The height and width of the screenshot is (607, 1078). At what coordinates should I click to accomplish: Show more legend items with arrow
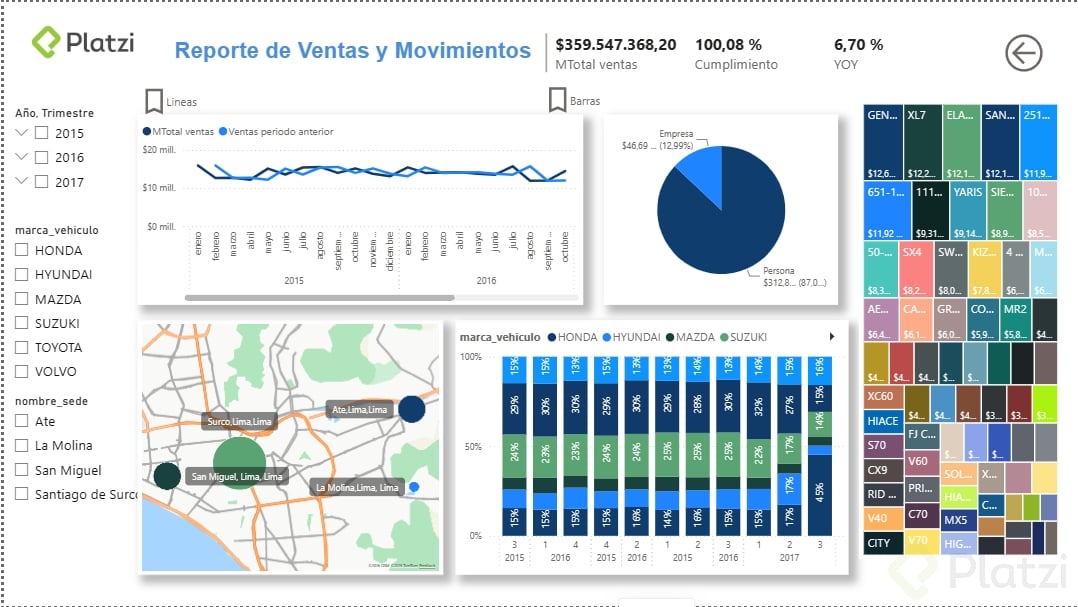click(832, 337)
